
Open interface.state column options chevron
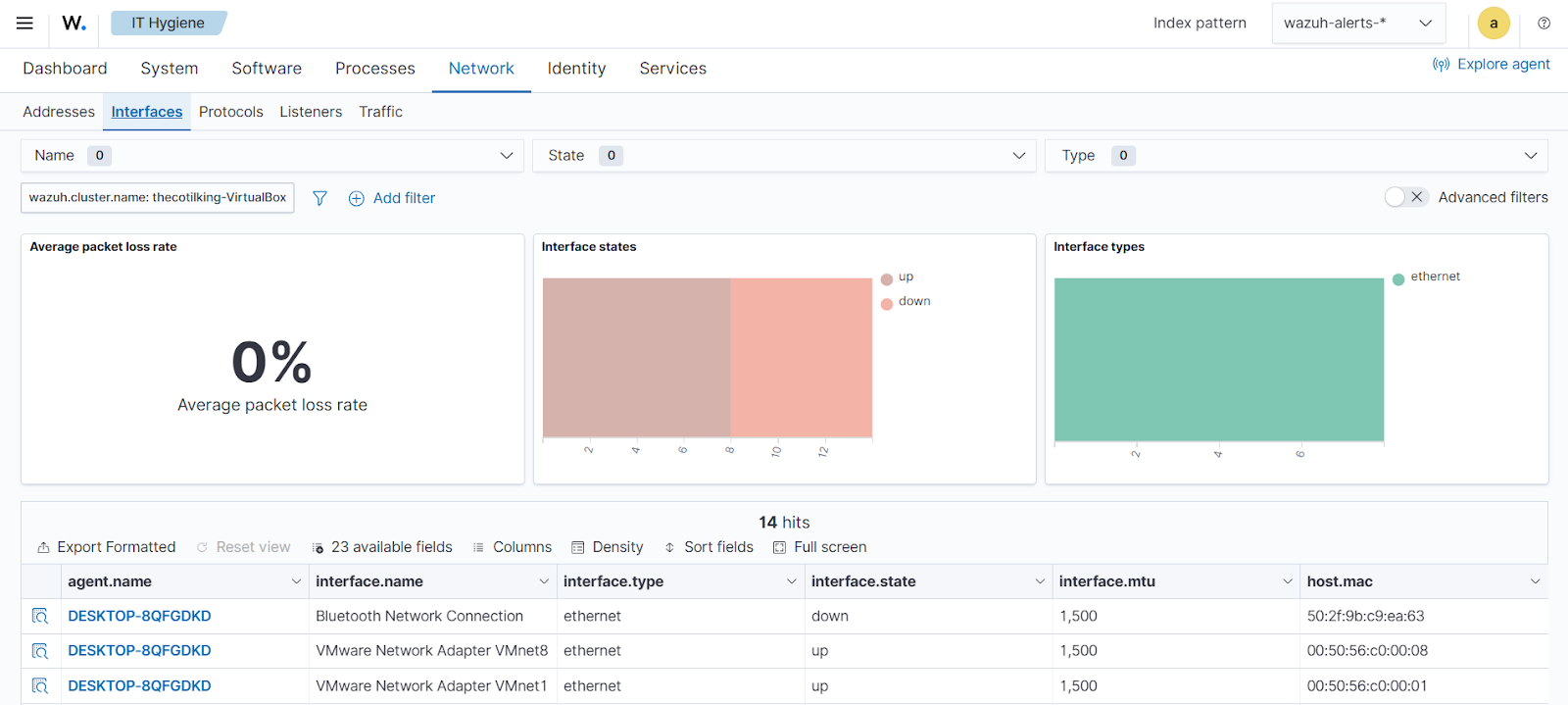click(1040, 581)
